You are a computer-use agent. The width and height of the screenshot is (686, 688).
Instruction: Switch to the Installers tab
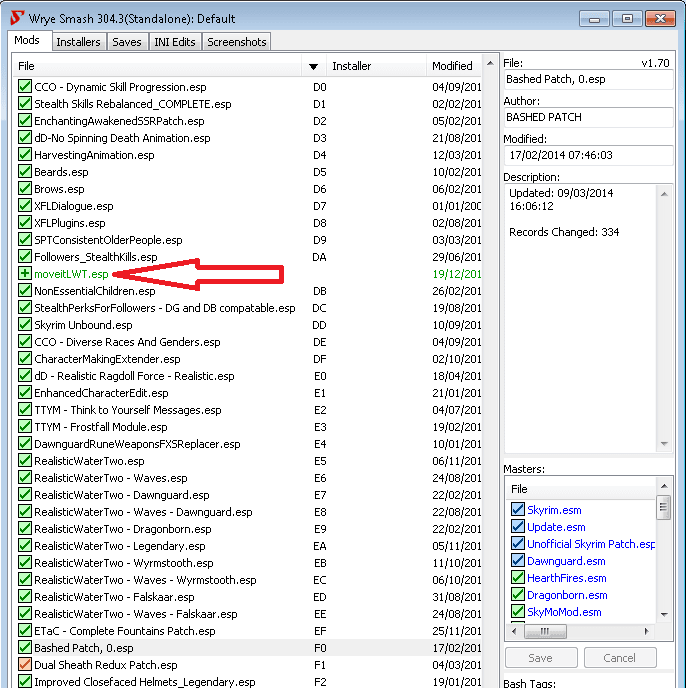[79, 42]
